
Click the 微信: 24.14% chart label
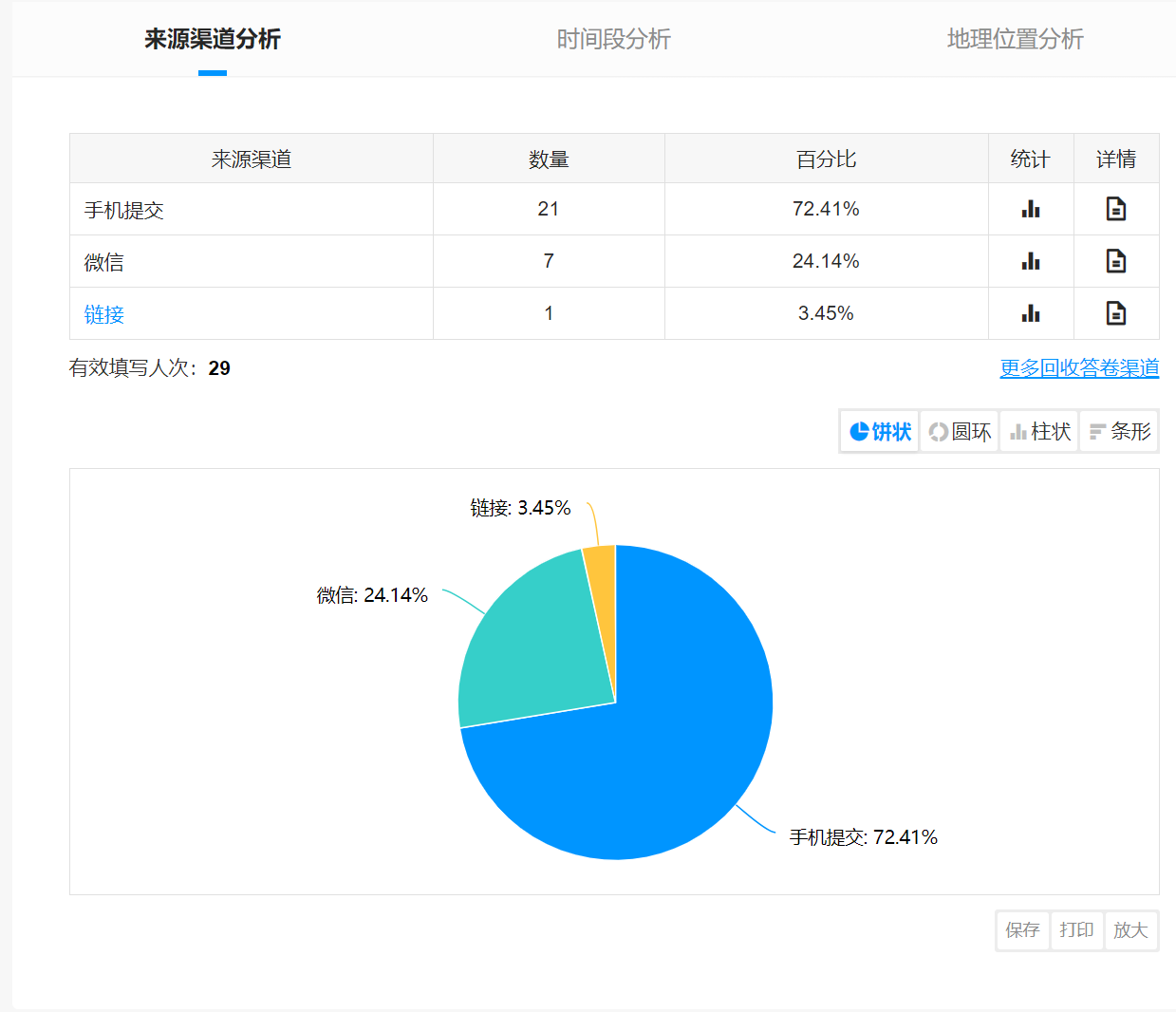tap(372, 595)
